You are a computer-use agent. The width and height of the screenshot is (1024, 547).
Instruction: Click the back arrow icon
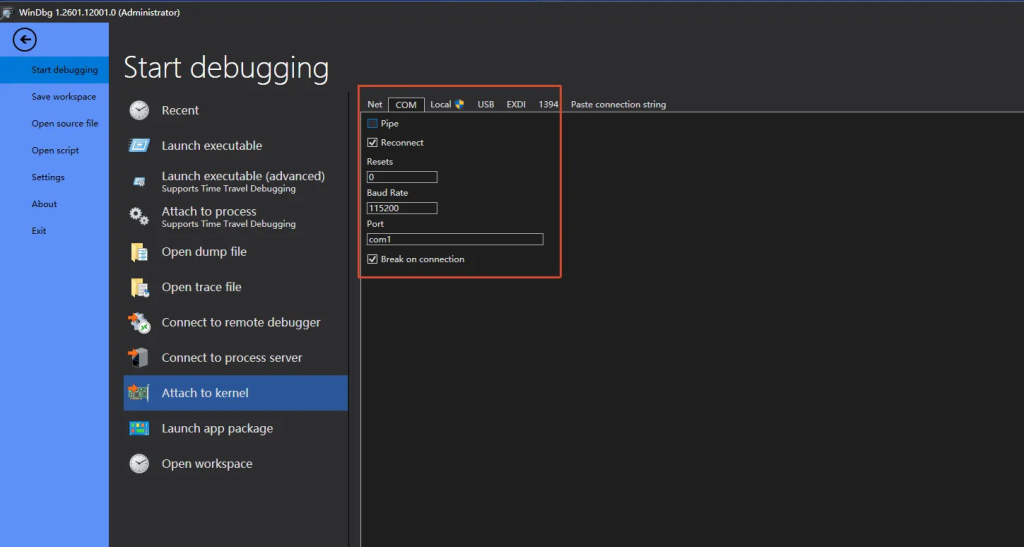25,40
